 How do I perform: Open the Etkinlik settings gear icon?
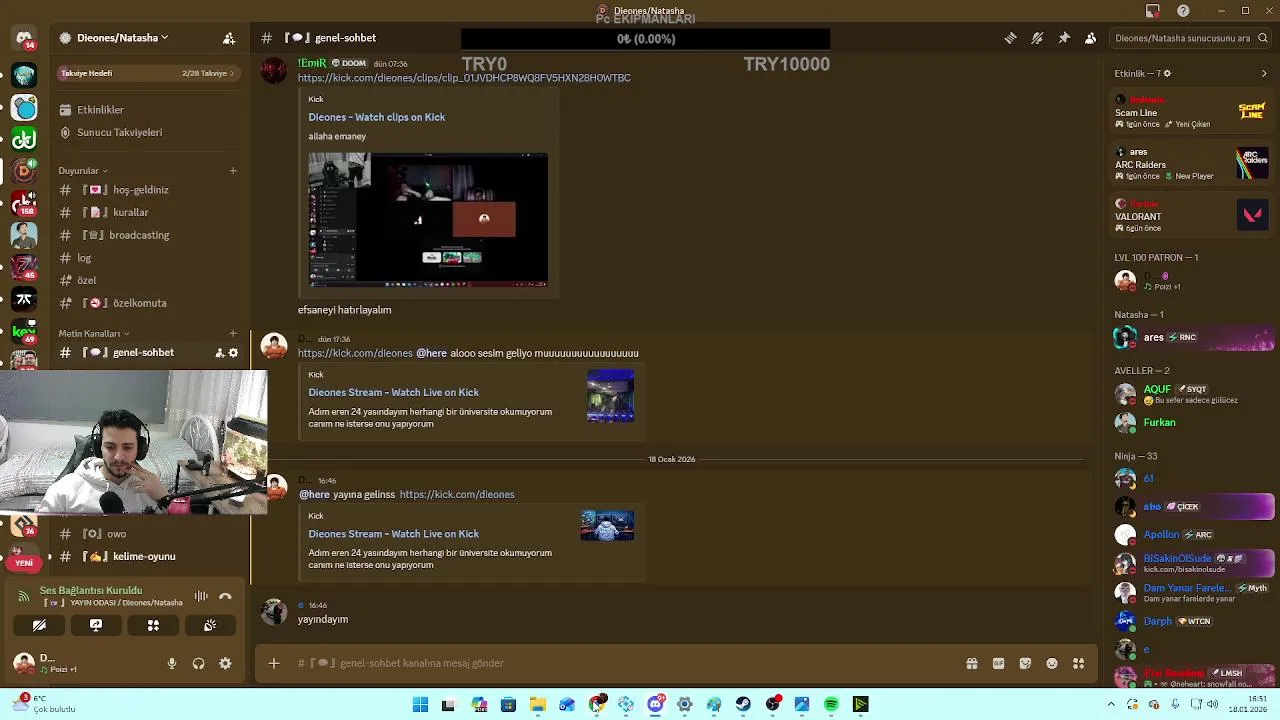[x=1167, y=73]
